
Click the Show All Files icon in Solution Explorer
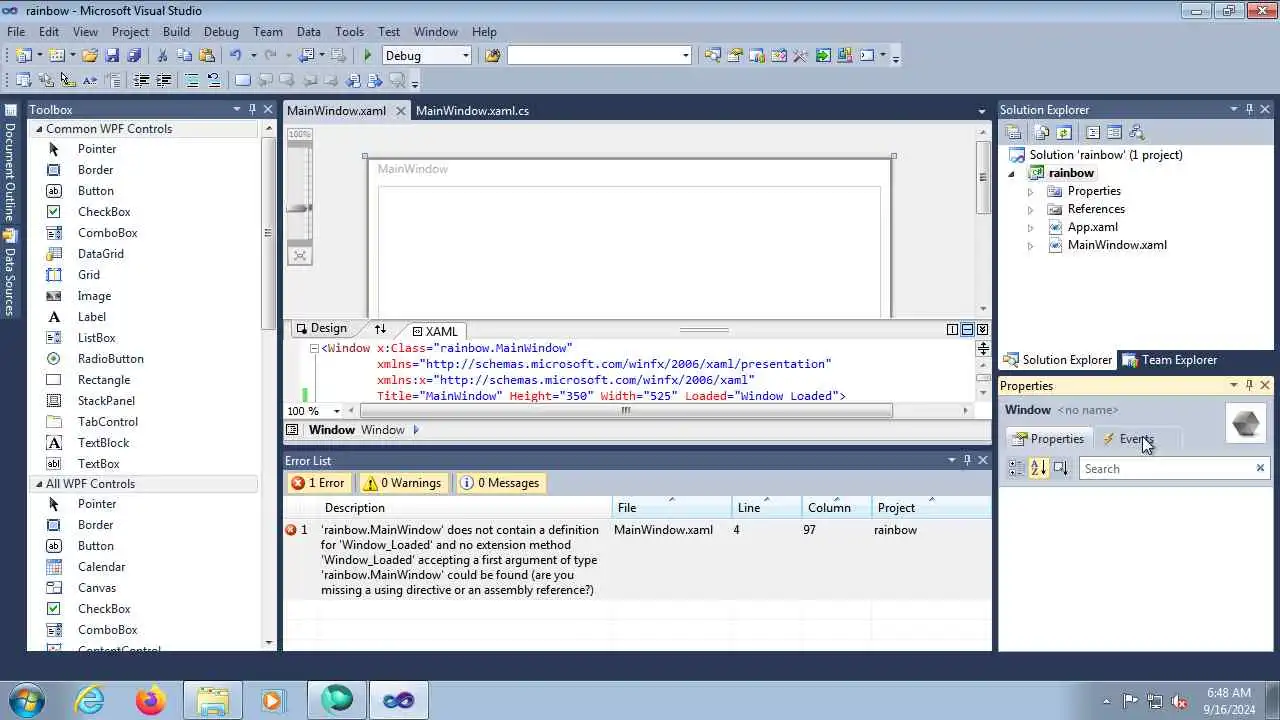click(x=1043, y=132)
